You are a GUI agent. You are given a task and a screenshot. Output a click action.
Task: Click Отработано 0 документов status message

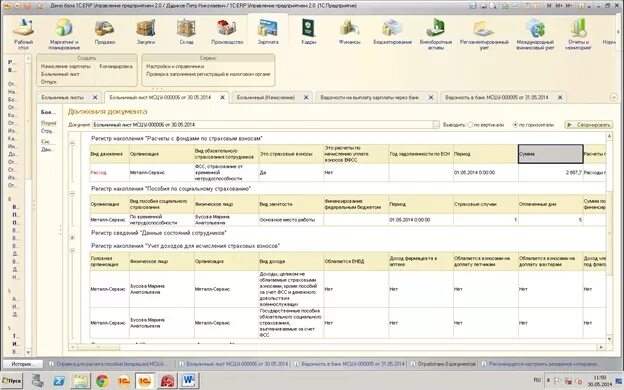pos(443,364)
